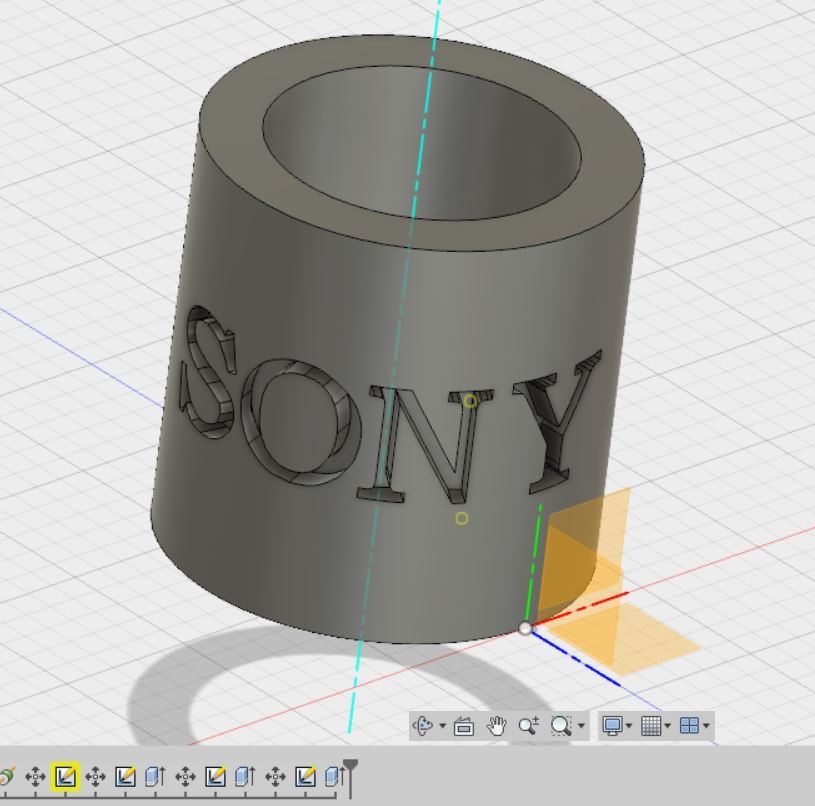The height and width of the screenshot is (806, 815).
Task: Click the white origin point
Action: point(525,628)
